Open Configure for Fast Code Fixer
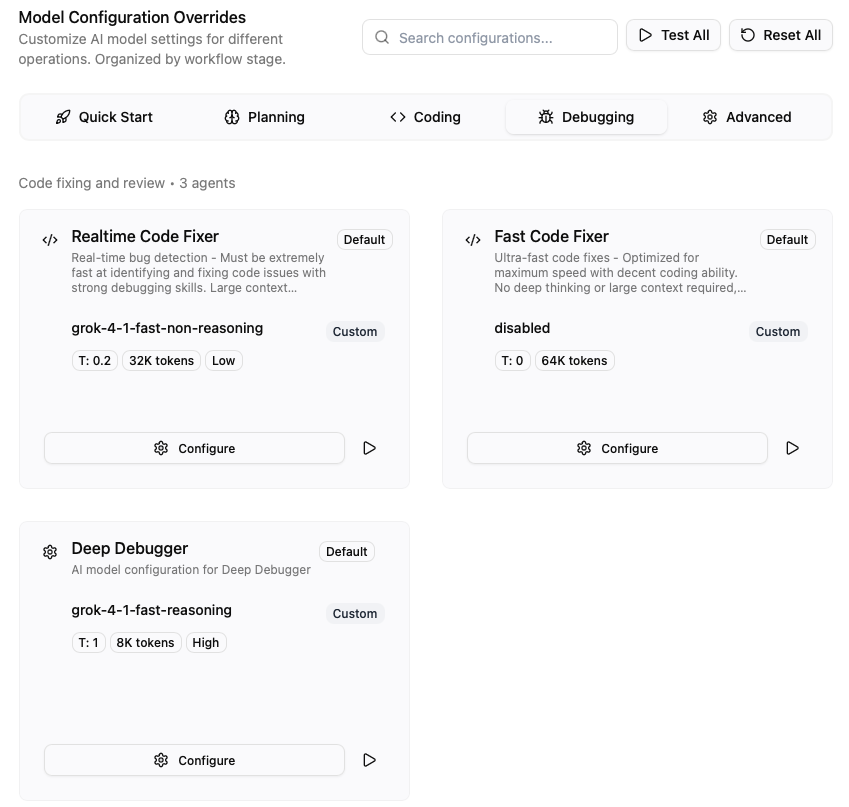Image resolution: width=849 pixels, height=807 pixels. 617,448
